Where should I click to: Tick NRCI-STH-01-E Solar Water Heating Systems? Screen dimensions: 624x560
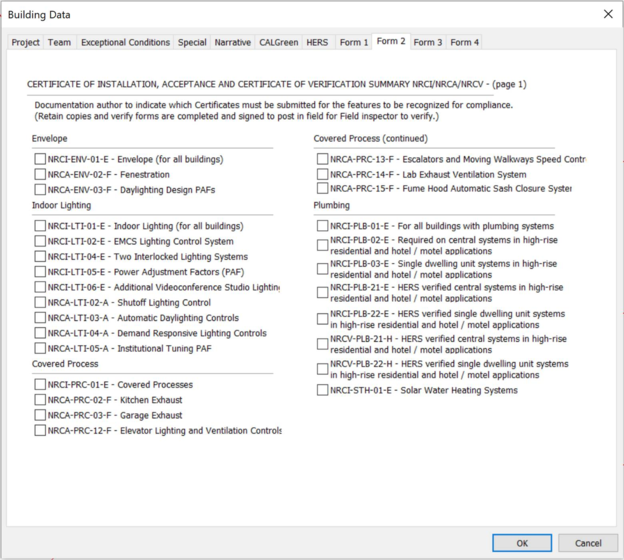pos(322,390)
